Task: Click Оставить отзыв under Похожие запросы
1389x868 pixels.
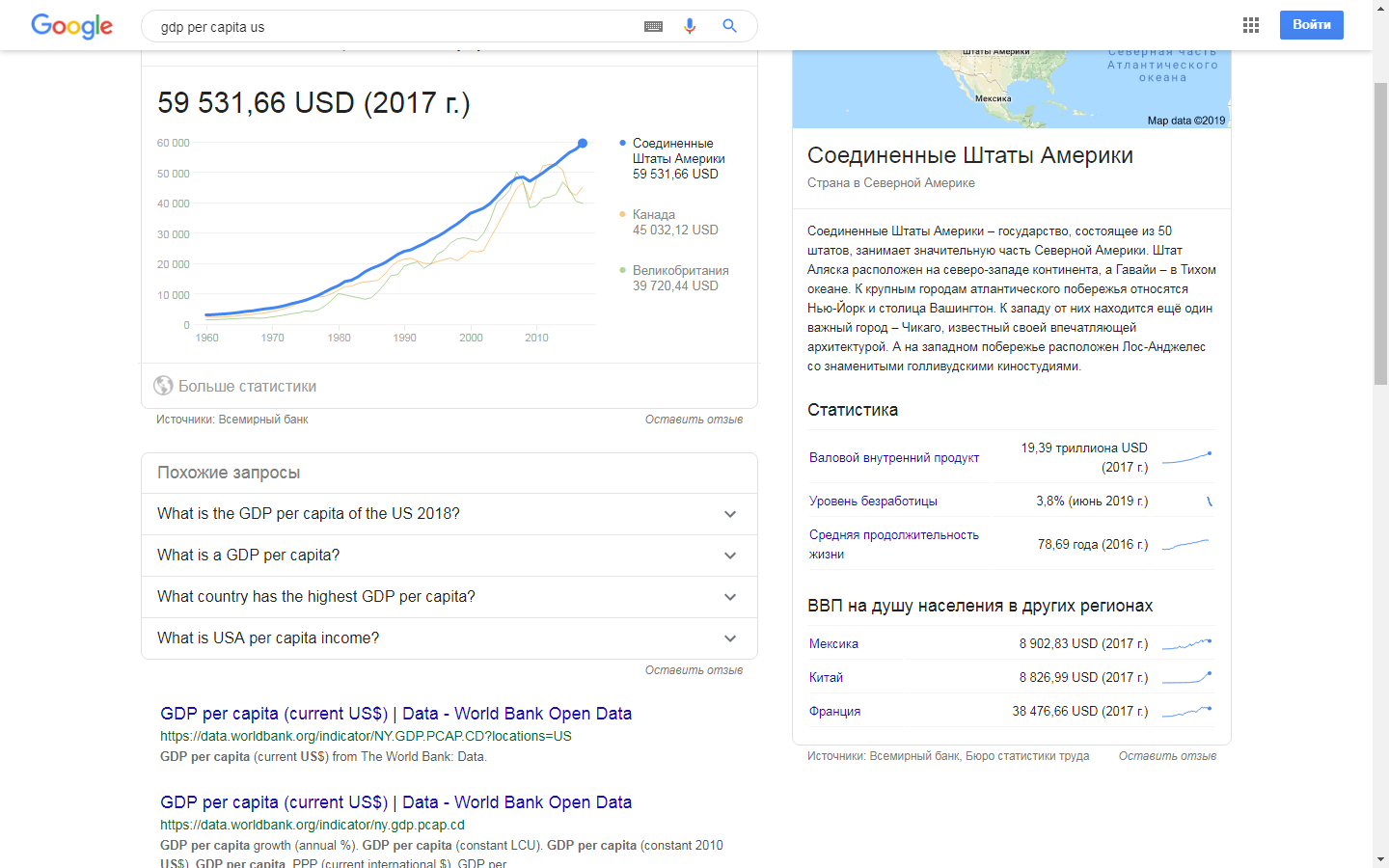Action: coord(694,670)
